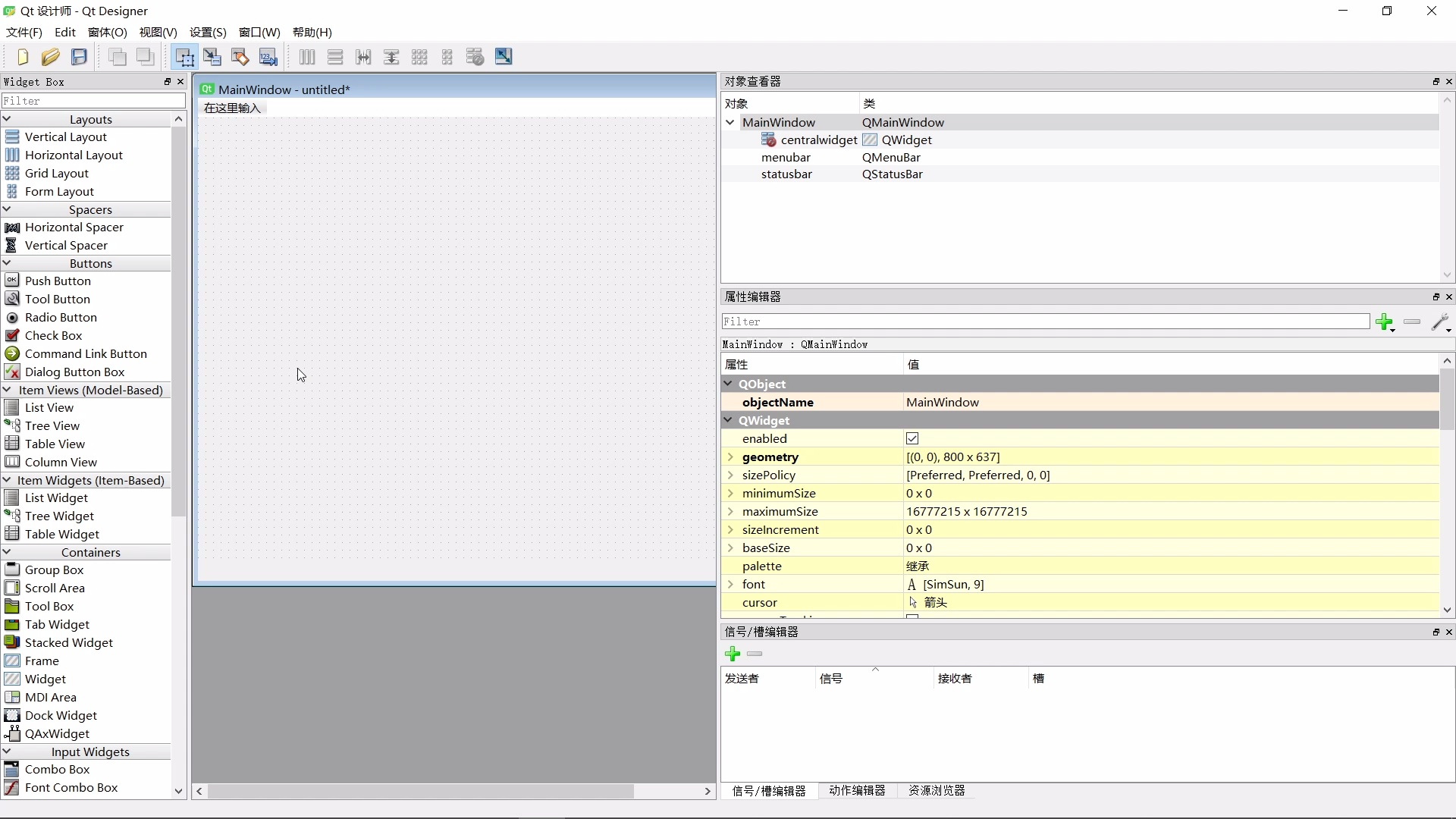Float the Widget Box panel
Screen dimensions: 1456x819
point(167,82)
